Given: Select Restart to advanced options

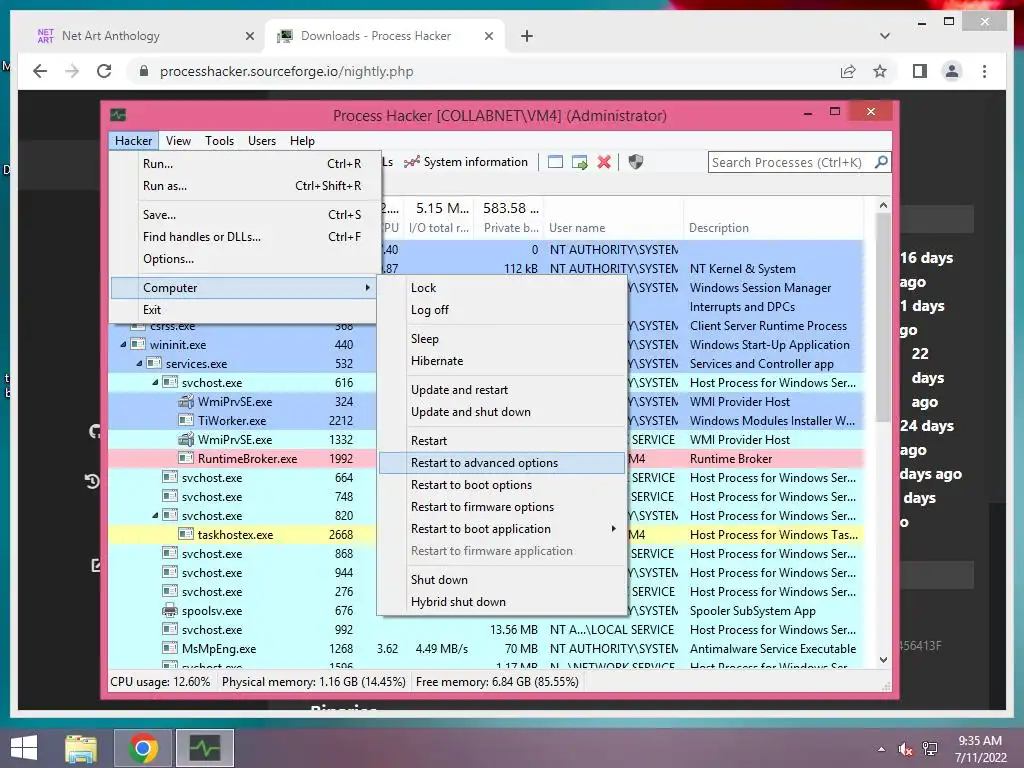Looking at the screenshot, I should (502, 463).
